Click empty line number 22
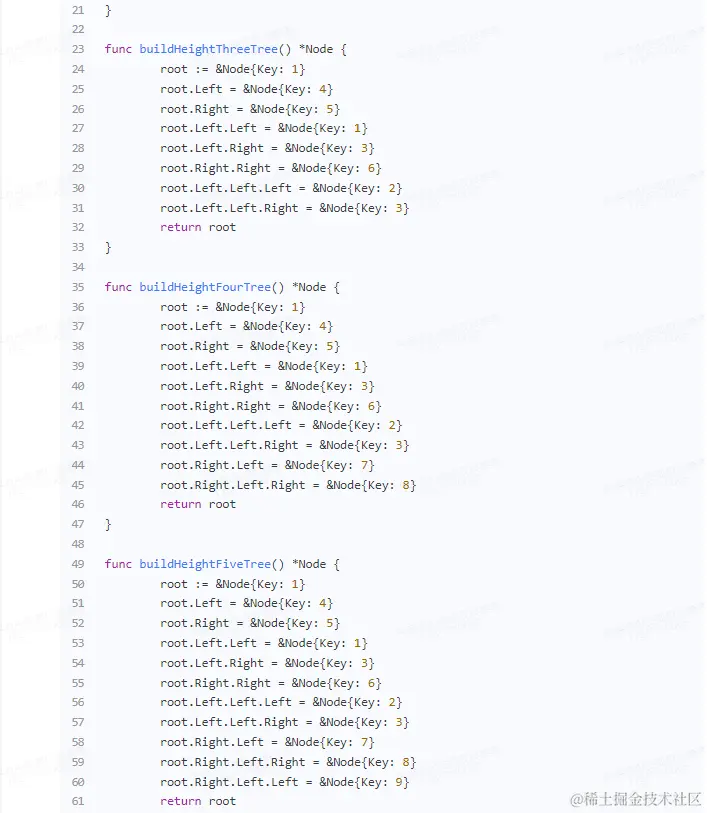Image resolution: width=707 pixels, height=813 pixels. coord(78,30)
